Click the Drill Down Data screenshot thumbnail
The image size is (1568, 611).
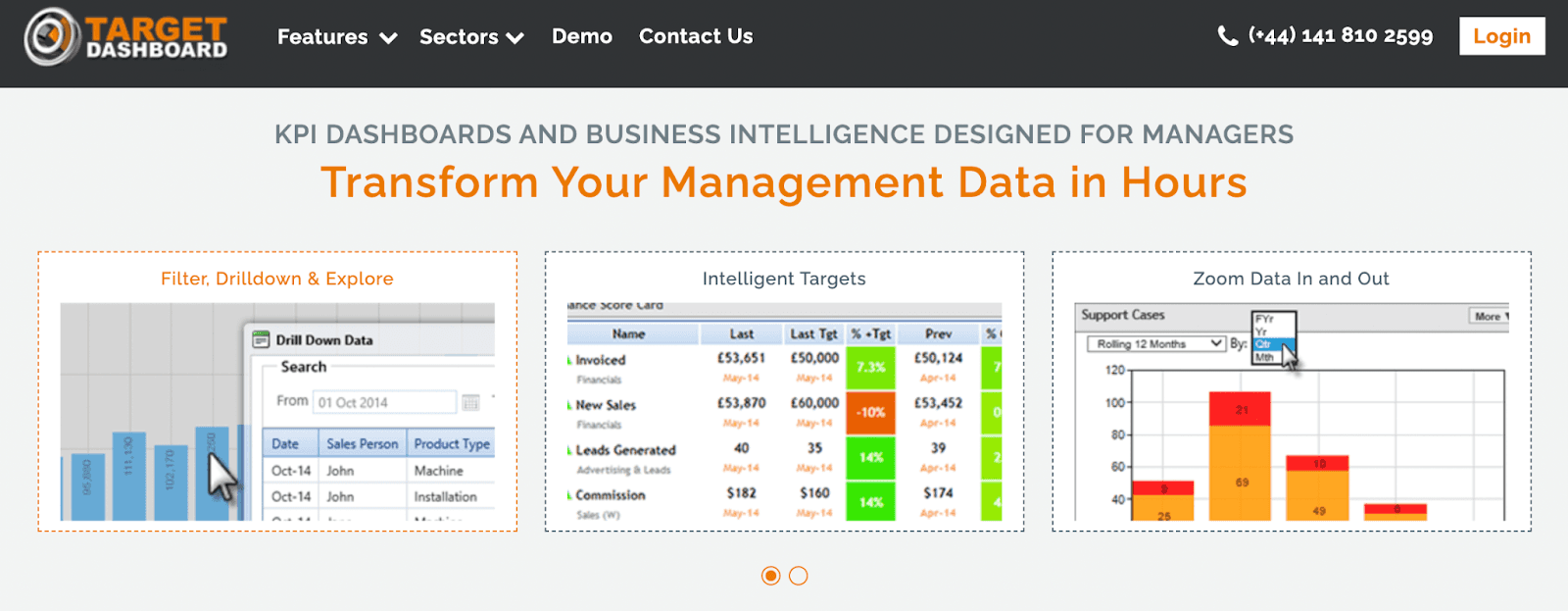coord(277,412)
